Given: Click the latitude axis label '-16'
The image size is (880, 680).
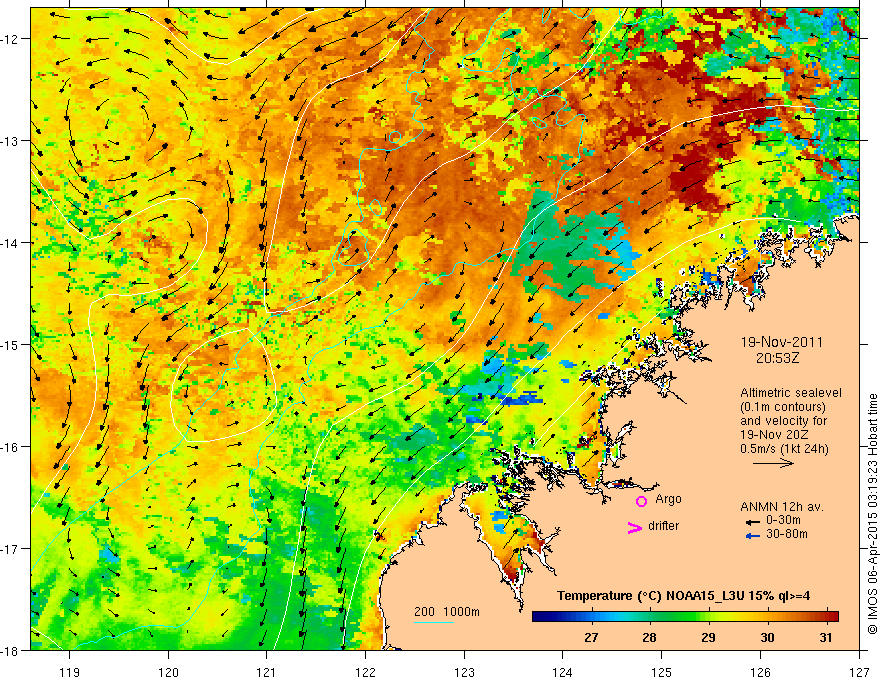Looking at the screenshot, I should (11, 447).
